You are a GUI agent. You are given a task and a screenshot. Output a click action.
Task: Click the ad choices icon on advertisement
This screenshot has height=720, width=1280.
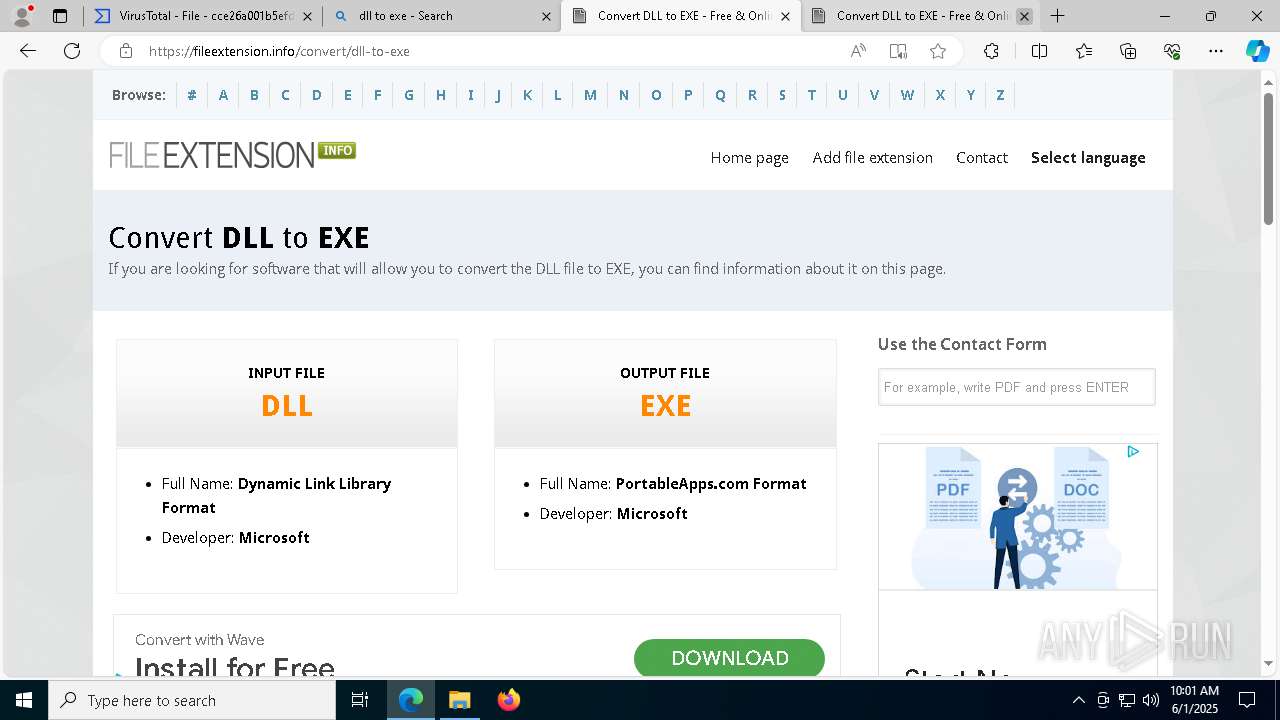[1133, 452]
